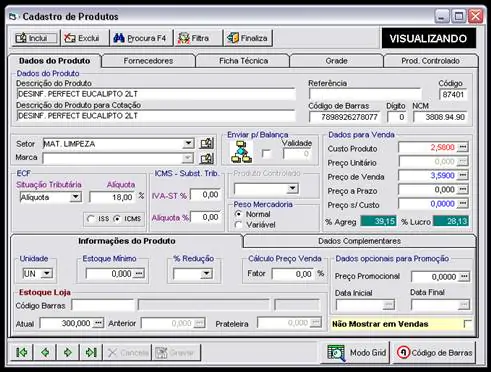Open ellipsis button beside Preço s/ Custo
This screenshot has width=491, height=372.
463,204
